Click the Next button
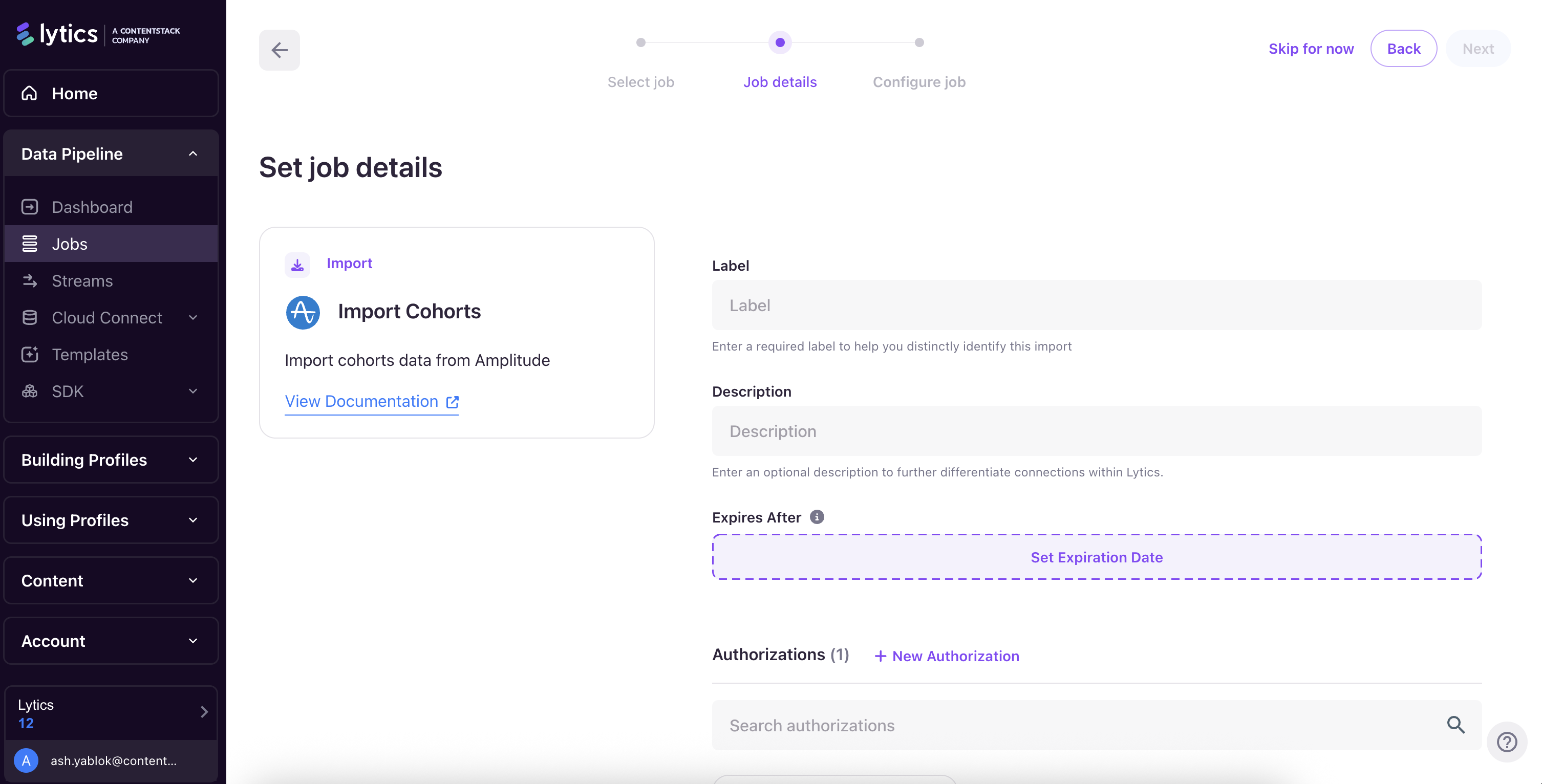1542x784 pixels. (x=1478, y=49)
